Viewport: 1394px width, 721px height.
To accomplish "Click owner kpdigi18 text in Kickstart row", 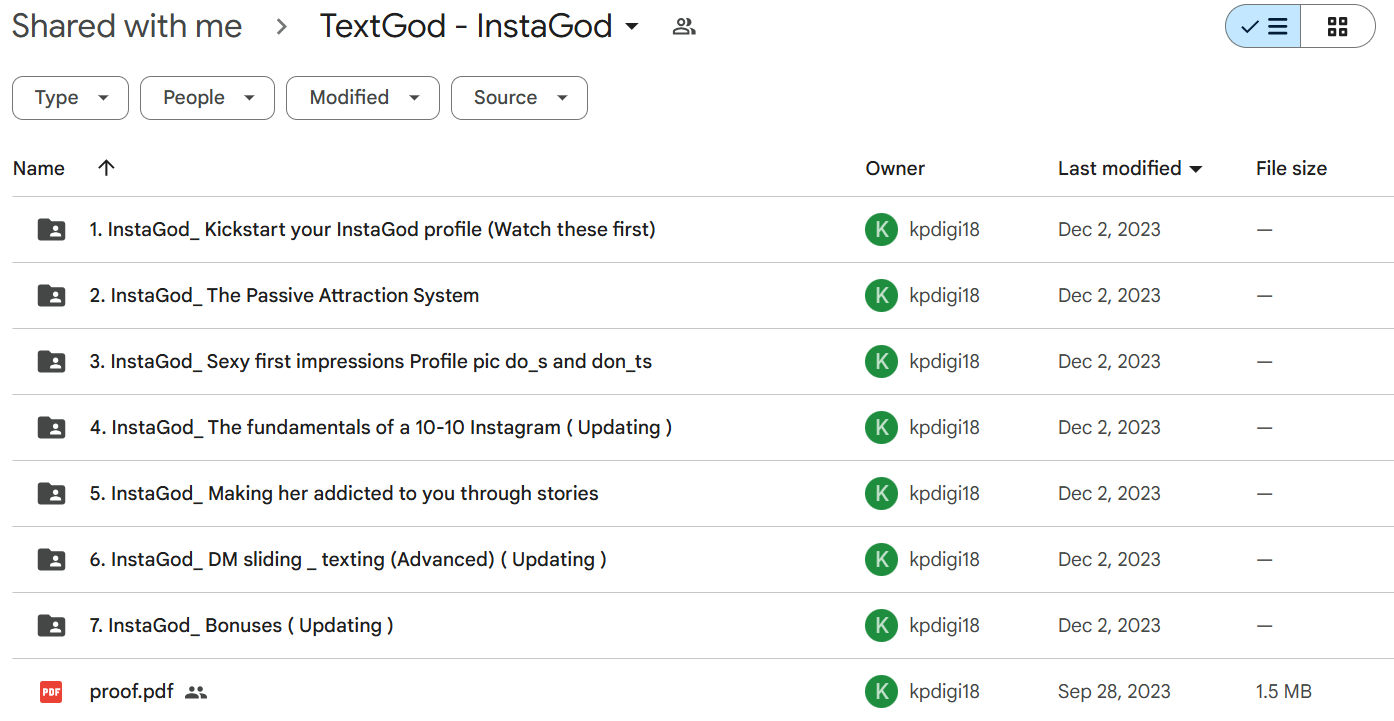I will point(944,230).
